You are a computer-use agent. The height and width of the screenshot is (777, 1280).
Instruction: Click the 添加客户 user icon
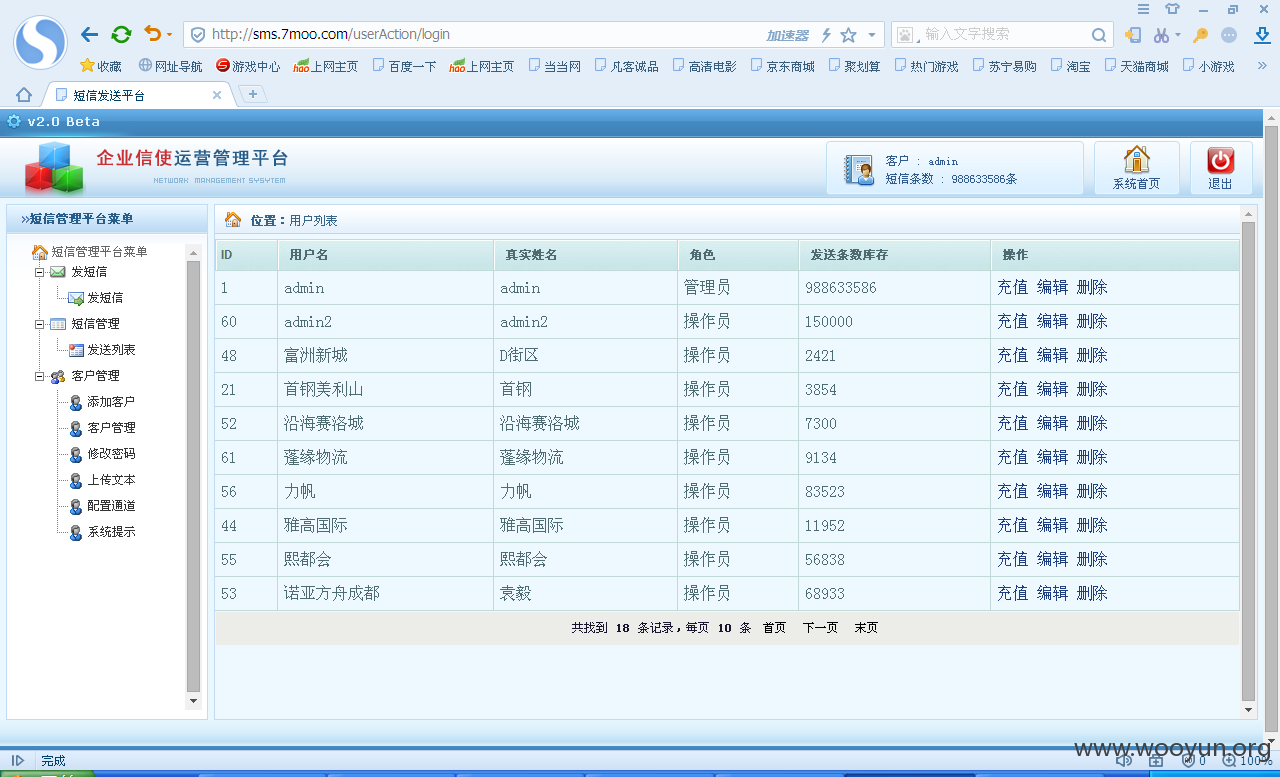(76, 402)
